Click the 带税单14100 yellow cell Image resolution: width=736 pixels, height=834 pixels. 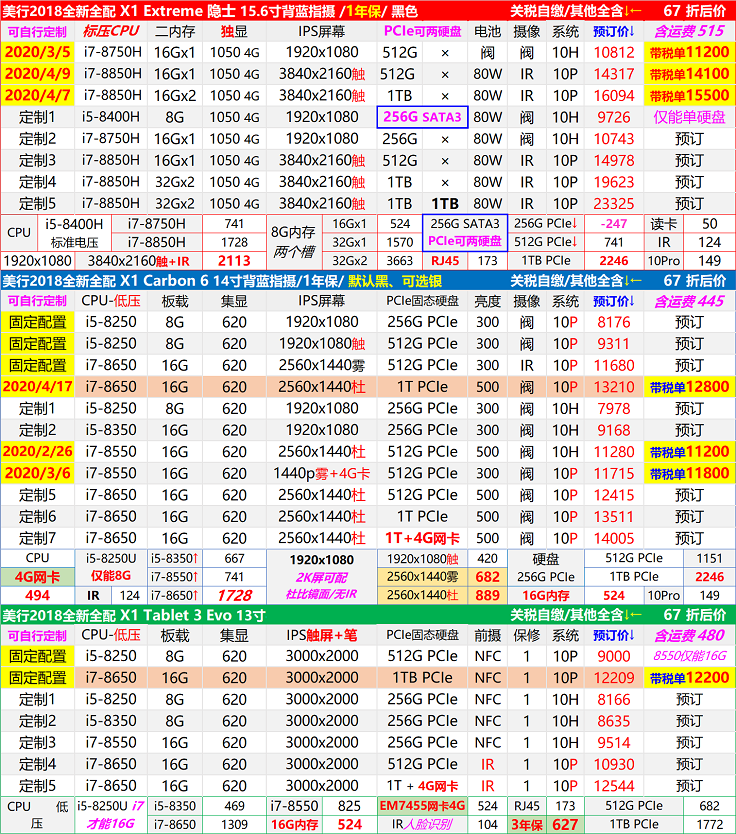point(688,74)
